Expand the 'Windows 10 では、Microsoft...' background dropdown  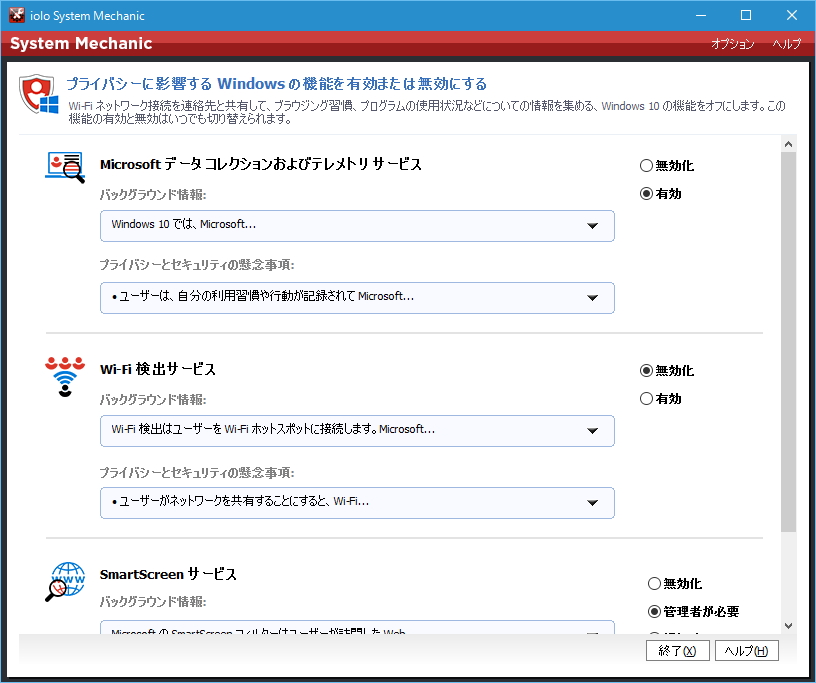pyautogui.click(x=357, y=226)
